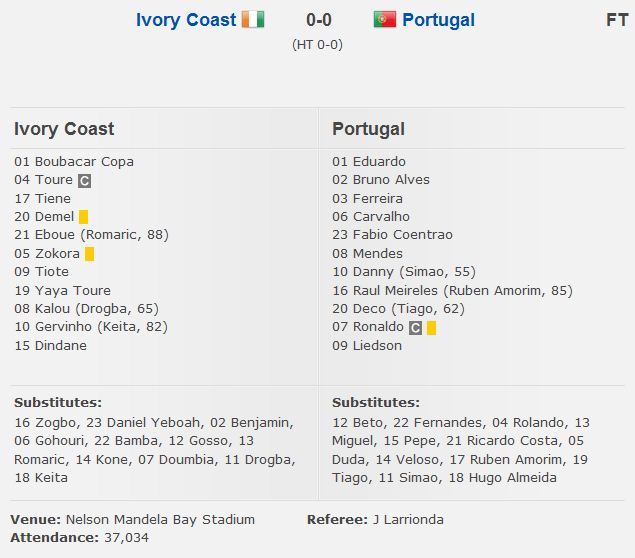Click the Portugal flag icon
Viewport: 635px width, 558px height.
coord(385,20)
